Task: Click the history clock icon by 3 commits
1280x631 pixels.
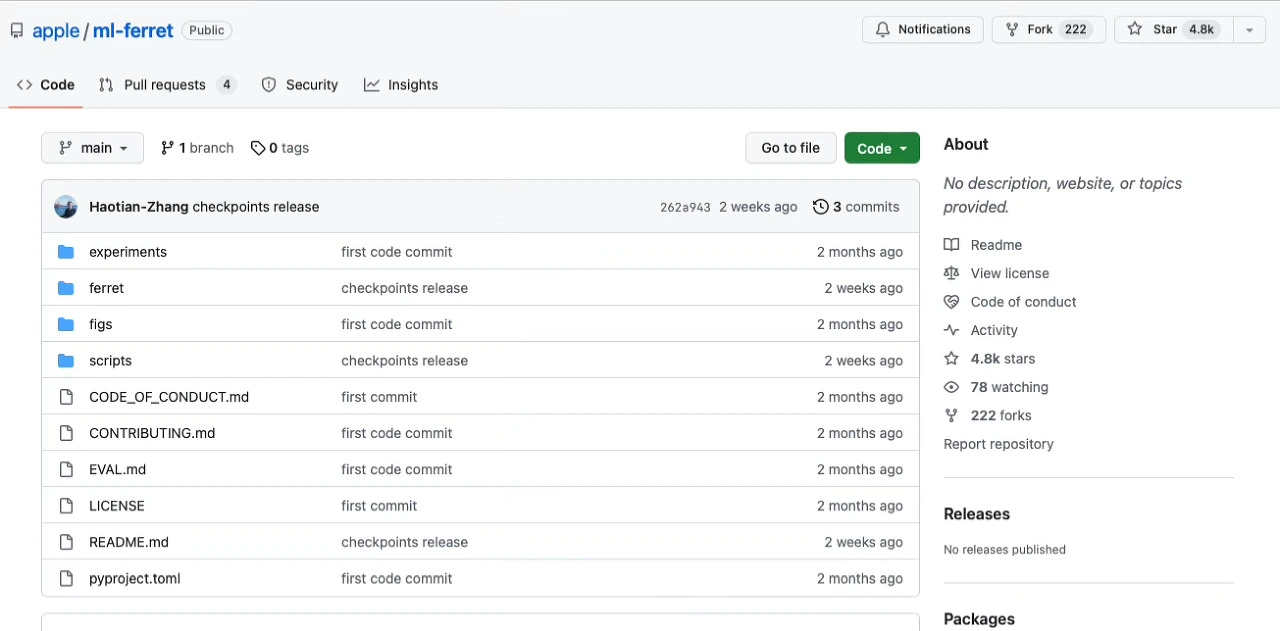Action: point(821,207)
